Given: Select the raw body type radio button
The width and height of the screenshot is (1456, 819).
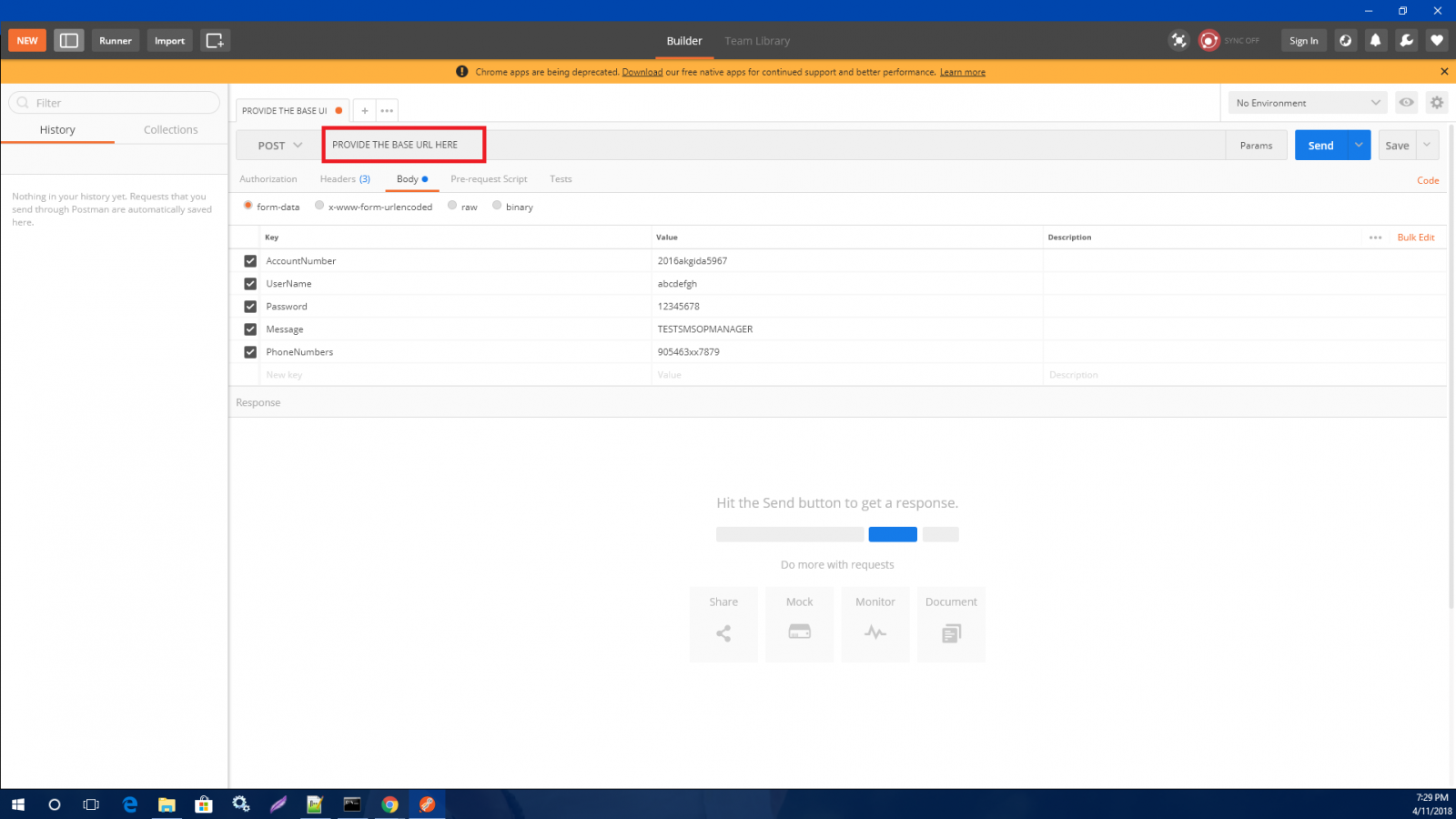Looking at the screenshot, I should pyautogui.click(x=452, y=206).
